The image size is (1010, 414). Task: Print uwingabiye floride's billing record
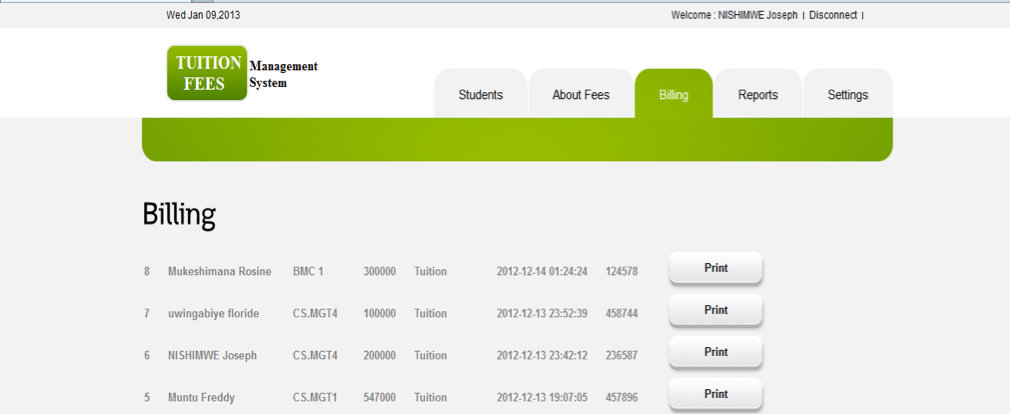tap(716, 310)
